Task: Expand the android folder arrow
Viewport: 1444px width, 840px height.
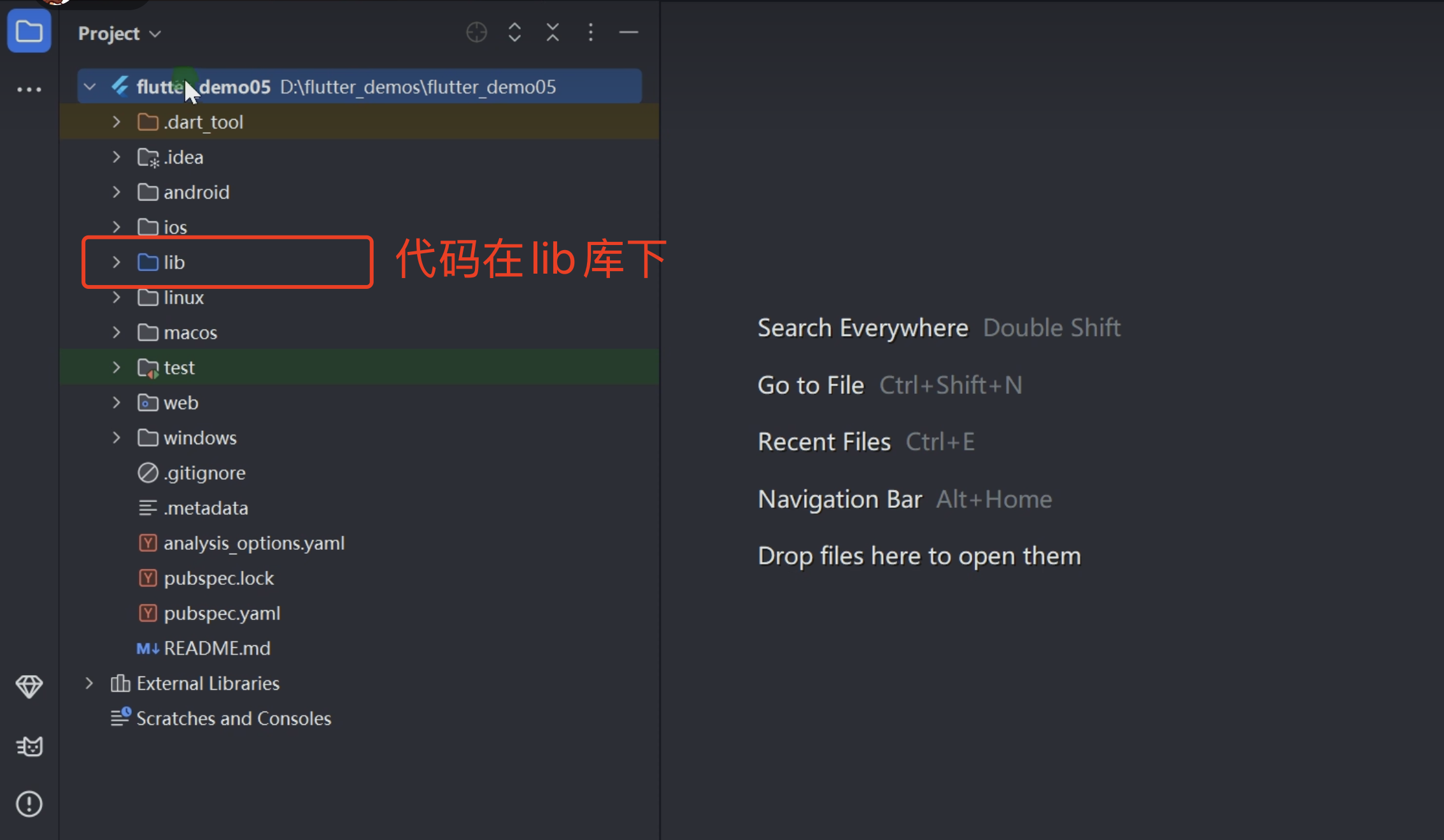Action: coord(117,192)
